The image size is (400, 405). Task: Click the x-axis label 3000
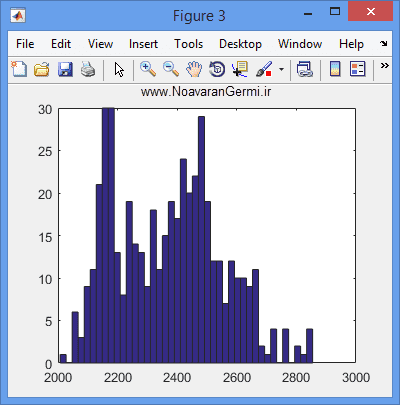pos(356,378)
